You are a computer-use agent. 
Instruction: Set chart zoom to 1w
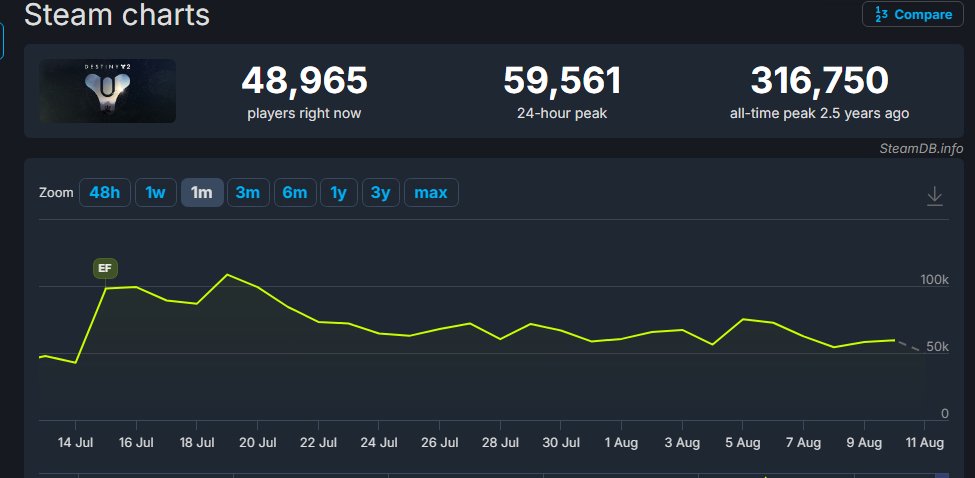point(155,193)
